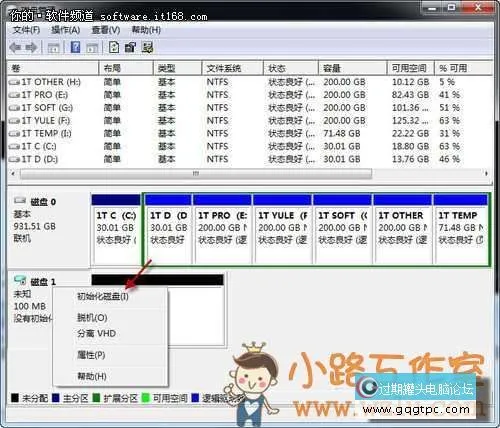Click the blue Help question-mark toolbar icon
The width and height of the screenshot is (500, 428).
click(x=75, y=47)
